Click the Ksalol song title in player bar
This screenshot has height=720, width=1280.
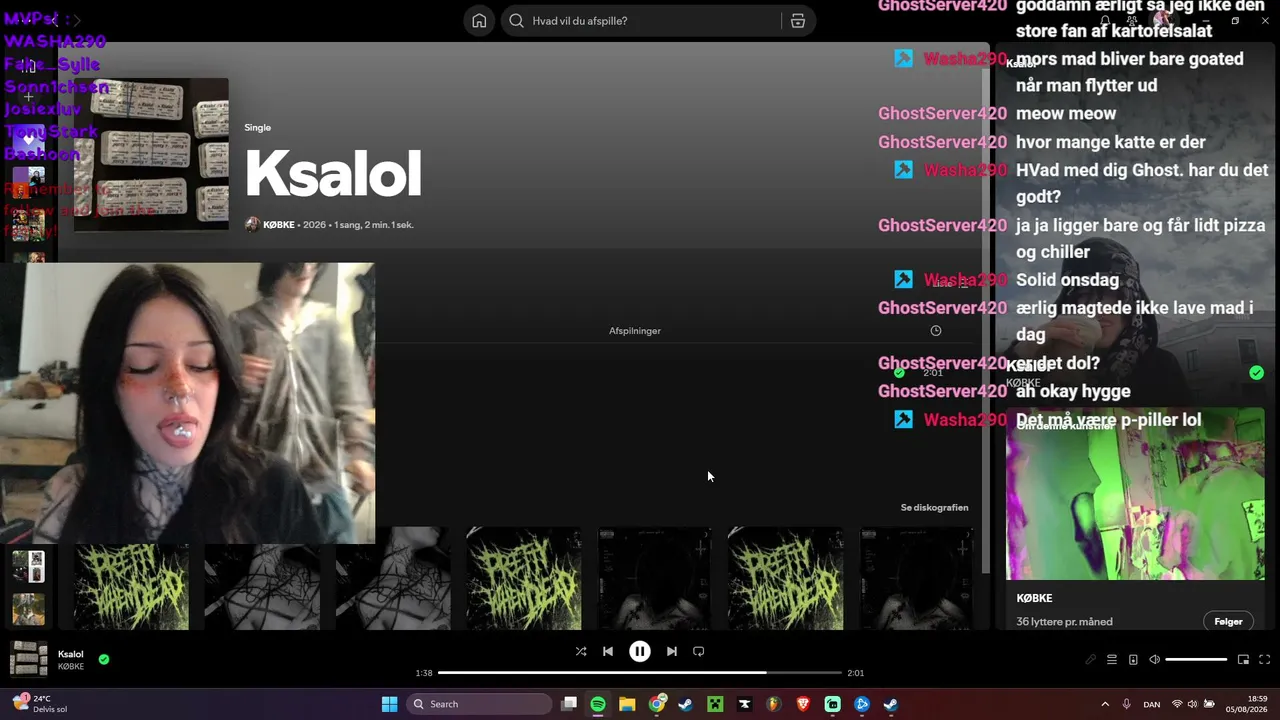coord(71,654)
